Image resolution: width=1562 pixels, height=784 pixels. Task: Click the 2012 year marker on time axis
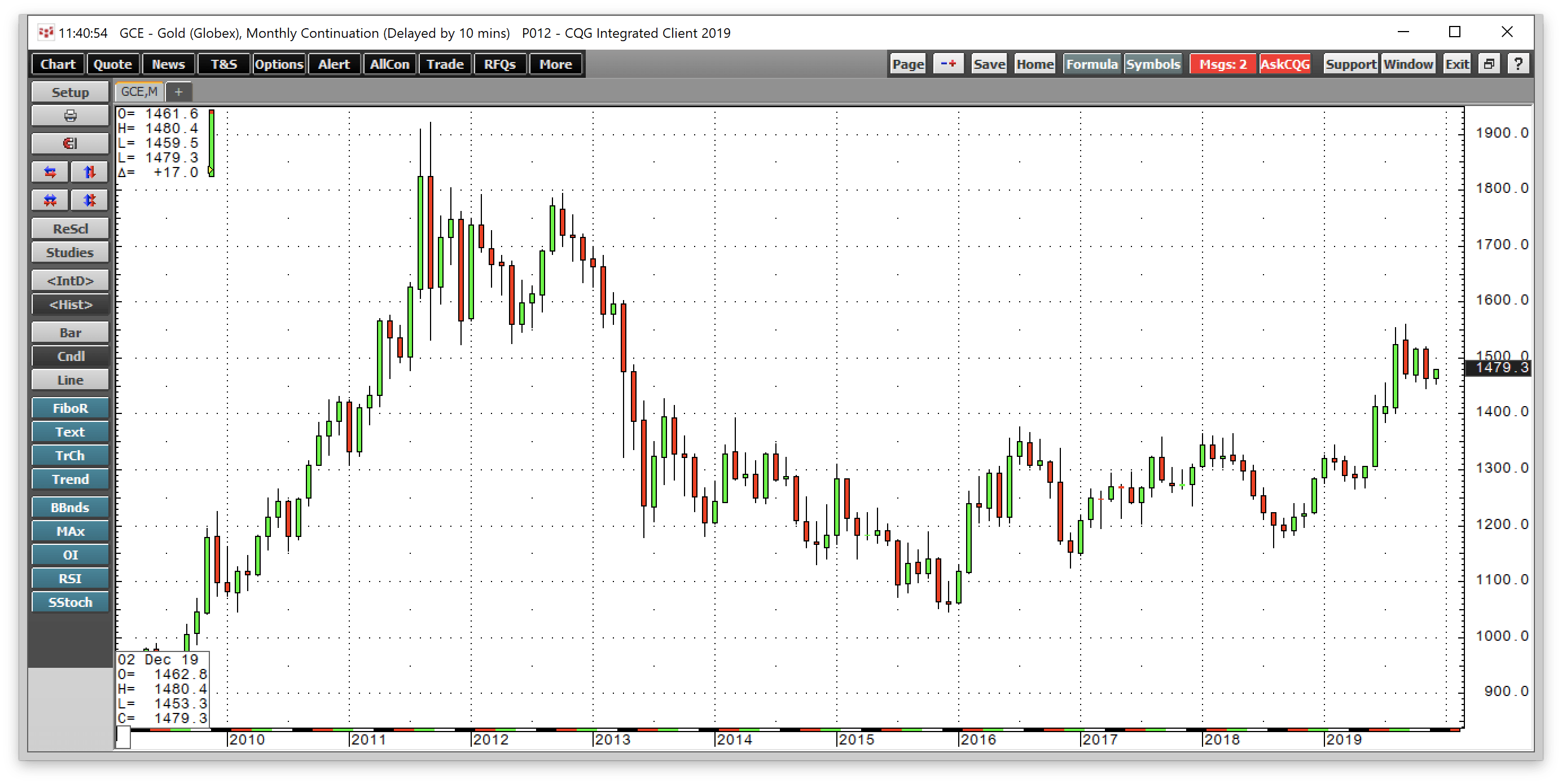[x=490, y=739]
